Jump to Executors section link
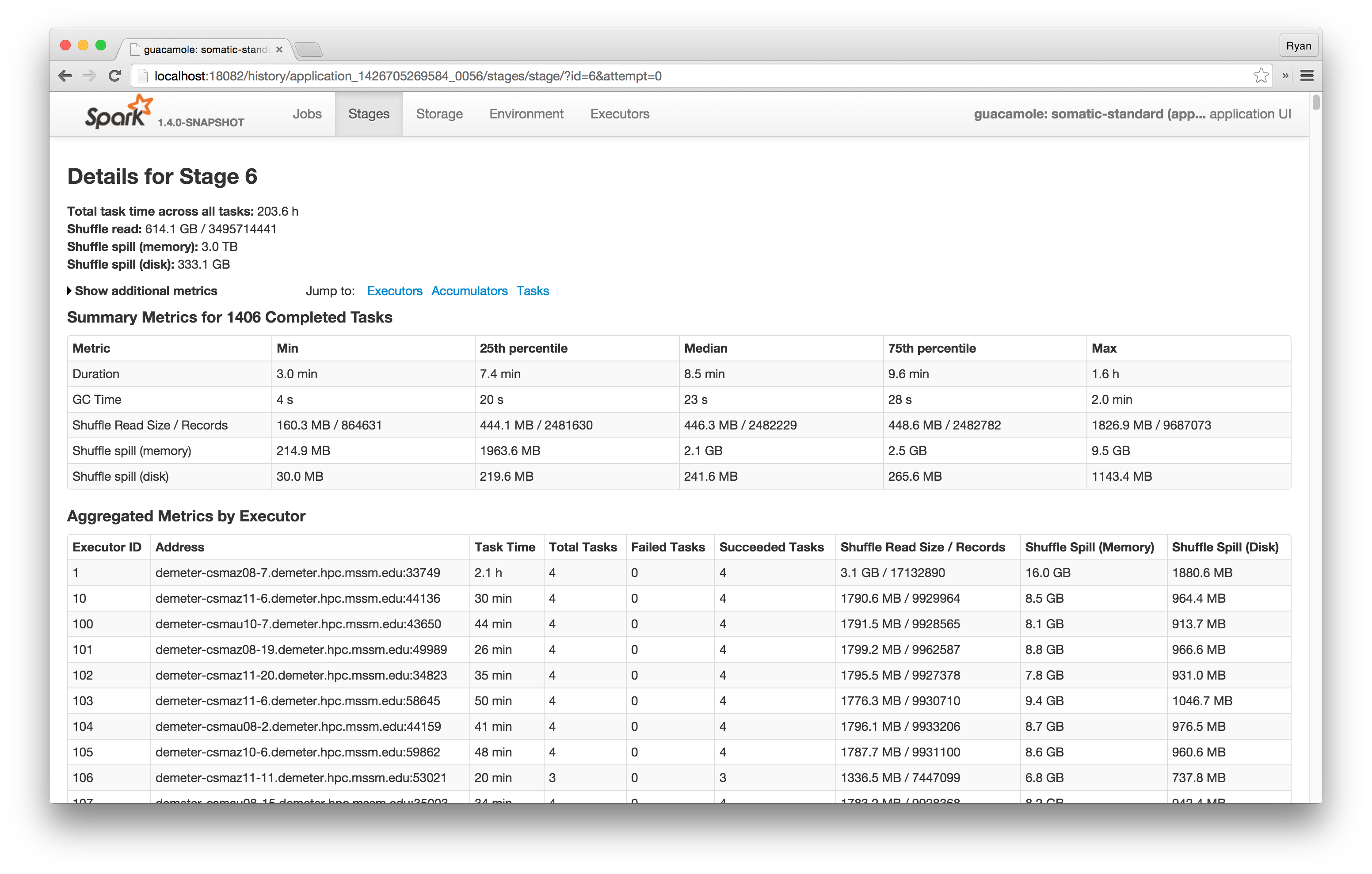This screenshot has height=874, width=1372. 394,291
